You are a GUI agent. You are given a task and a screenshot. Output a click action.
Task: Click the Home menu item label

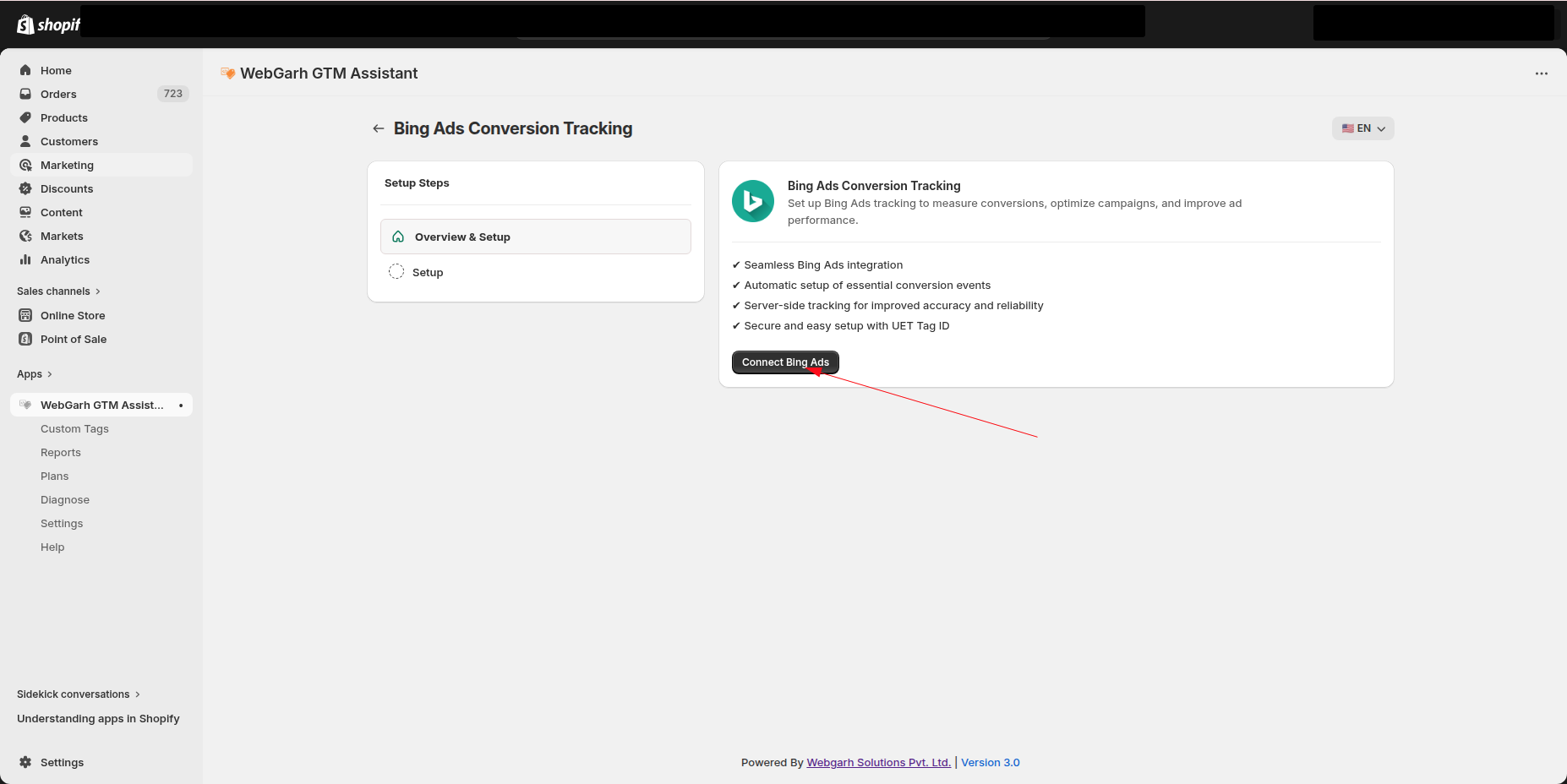point(56,70)
